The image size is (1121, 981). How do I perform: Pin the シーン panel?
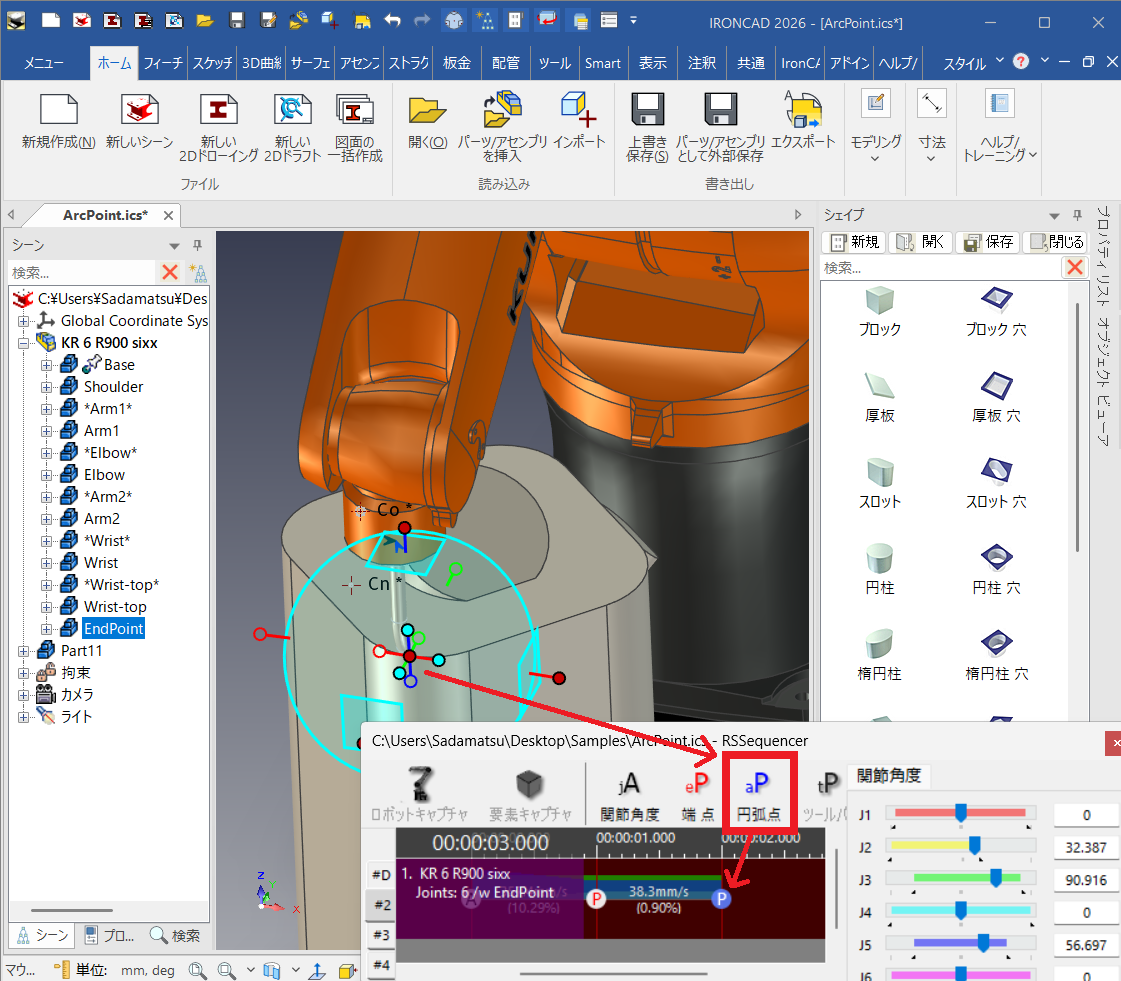pyautogui.click(x=197, y=245)
